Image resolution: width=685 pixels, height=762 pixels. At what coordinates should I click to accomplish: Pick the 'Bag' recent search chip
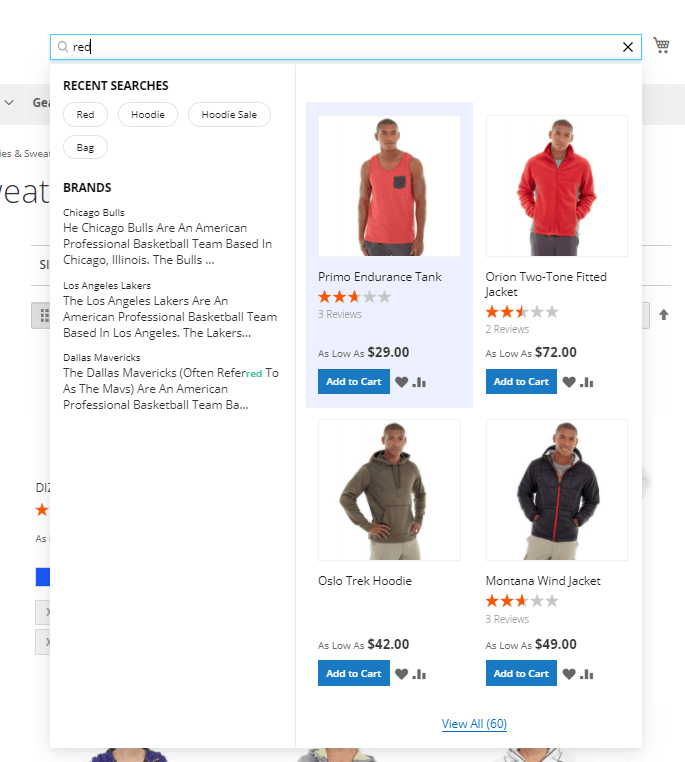(x=85, y=148)
